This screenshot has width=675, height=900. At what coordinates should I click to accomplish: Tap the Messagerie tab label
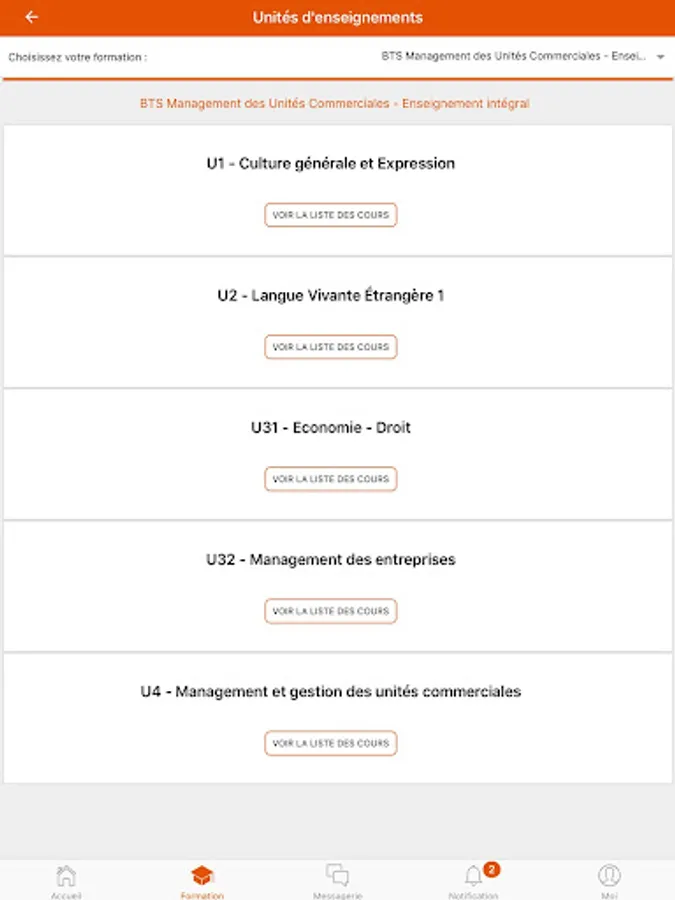pos(338,895)
